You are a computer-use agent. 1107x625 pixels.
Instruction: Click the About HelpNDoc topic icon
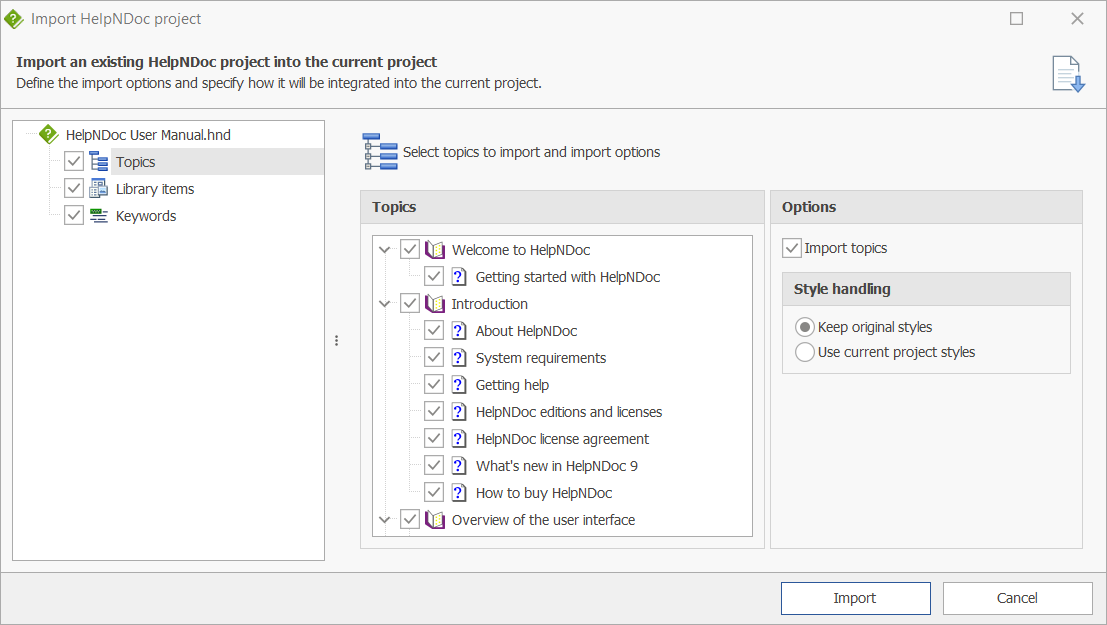pos(459,331)
